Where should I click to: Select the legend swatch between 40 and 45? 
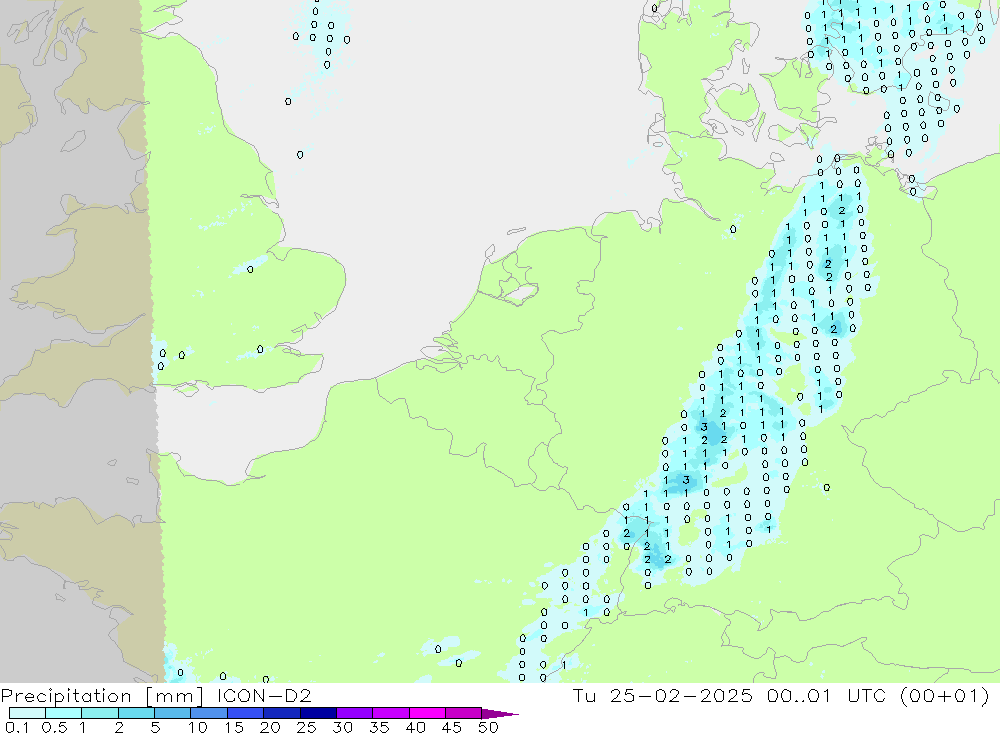click(x=427, y=713)
